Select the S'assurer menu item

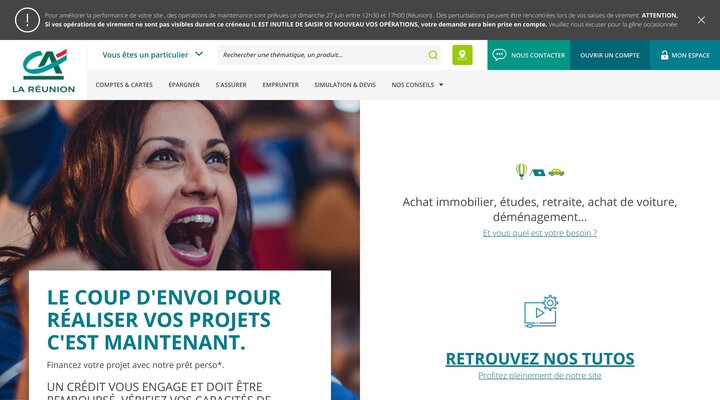pyautogui.click(x=231, y=85)
